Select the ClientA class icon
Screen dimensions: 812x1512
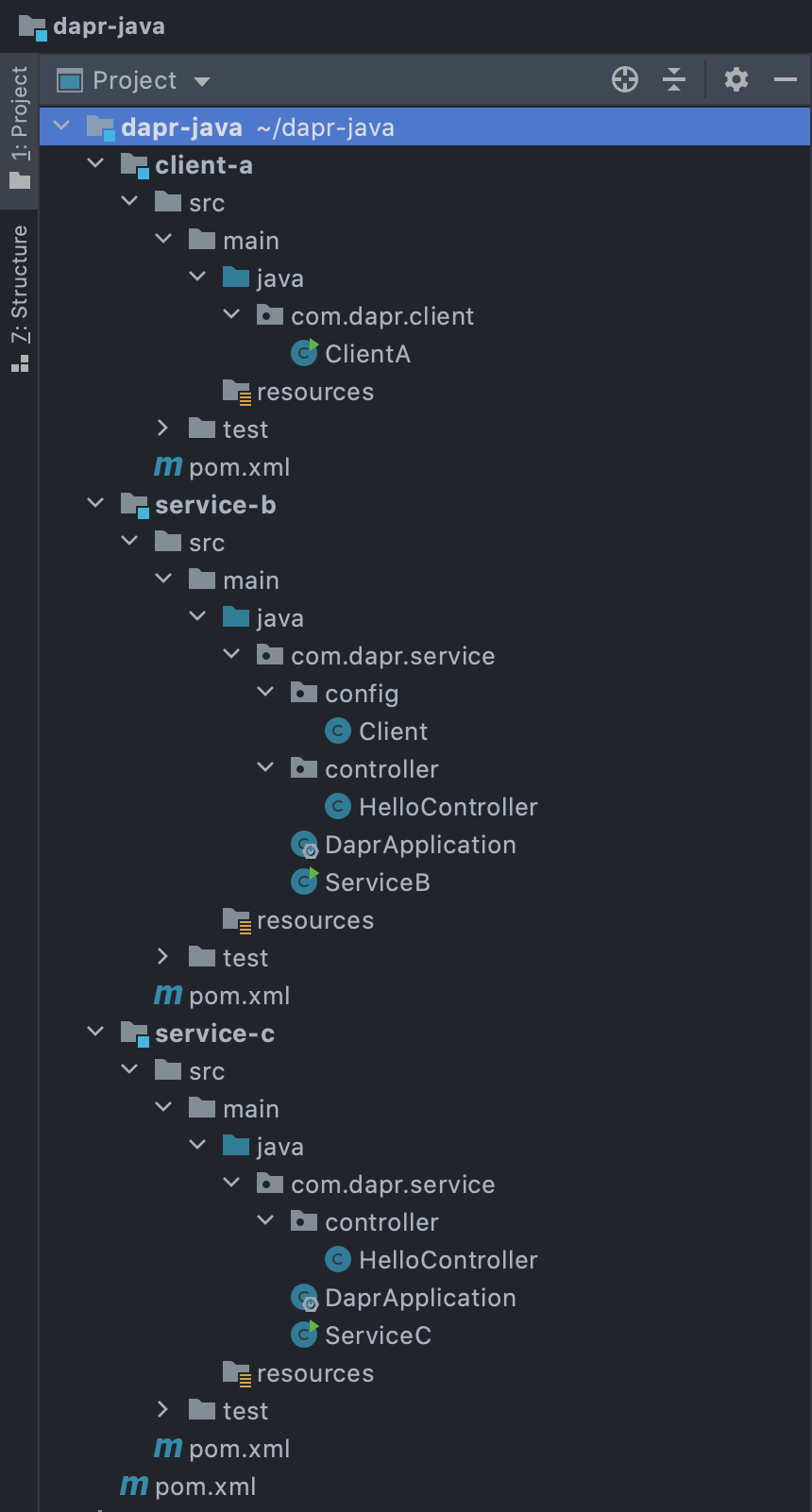click(x=304, y=353)
